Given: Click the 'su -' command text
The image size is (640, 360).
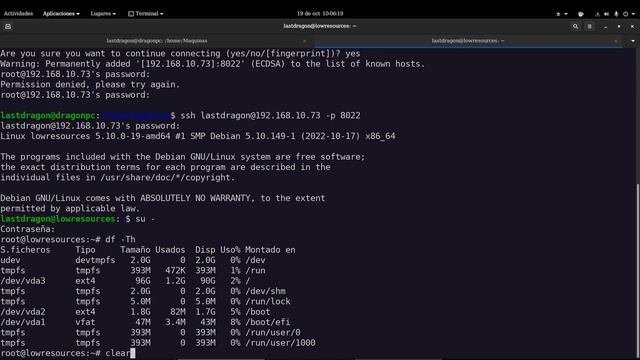Looking at the screenshot, I should tap(145, 219).
